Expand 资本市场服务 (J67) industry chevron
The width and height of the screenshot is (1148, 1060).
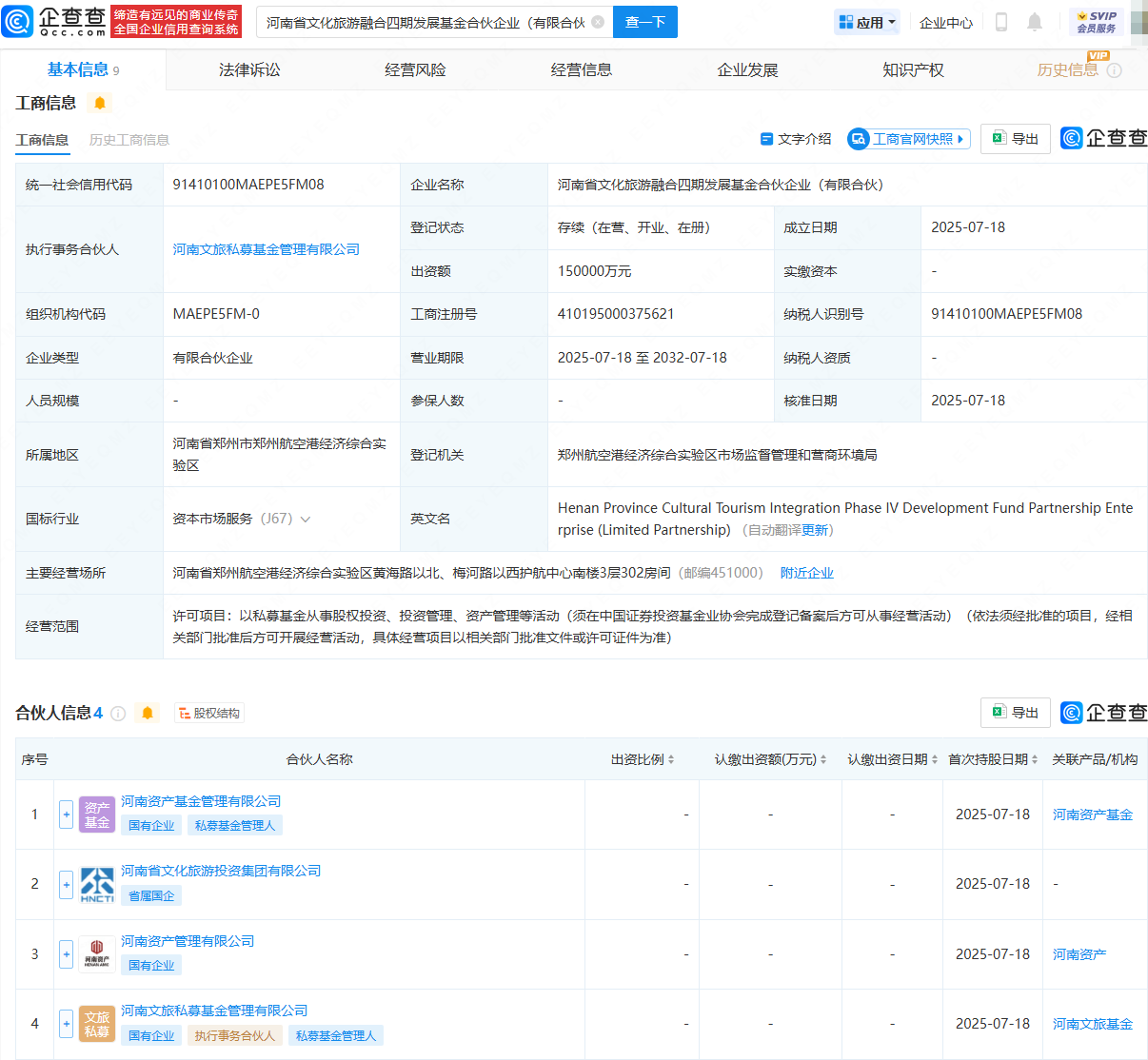[x=306, y=520]
